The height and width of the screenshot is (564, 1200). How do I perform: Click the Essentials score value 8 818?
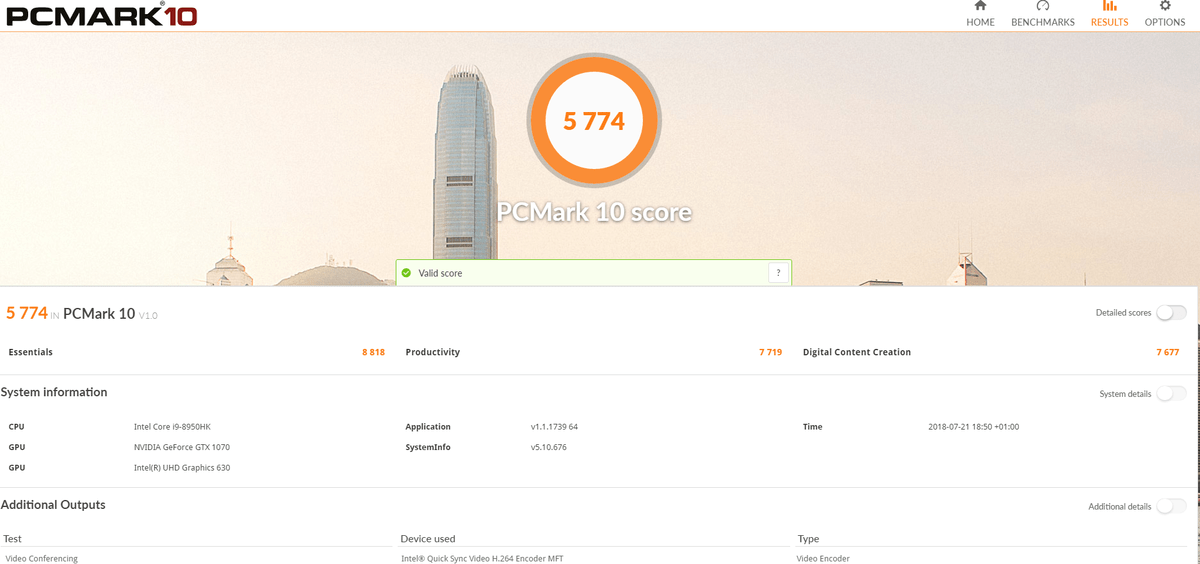pyautogui.click(x=373, y=352)
